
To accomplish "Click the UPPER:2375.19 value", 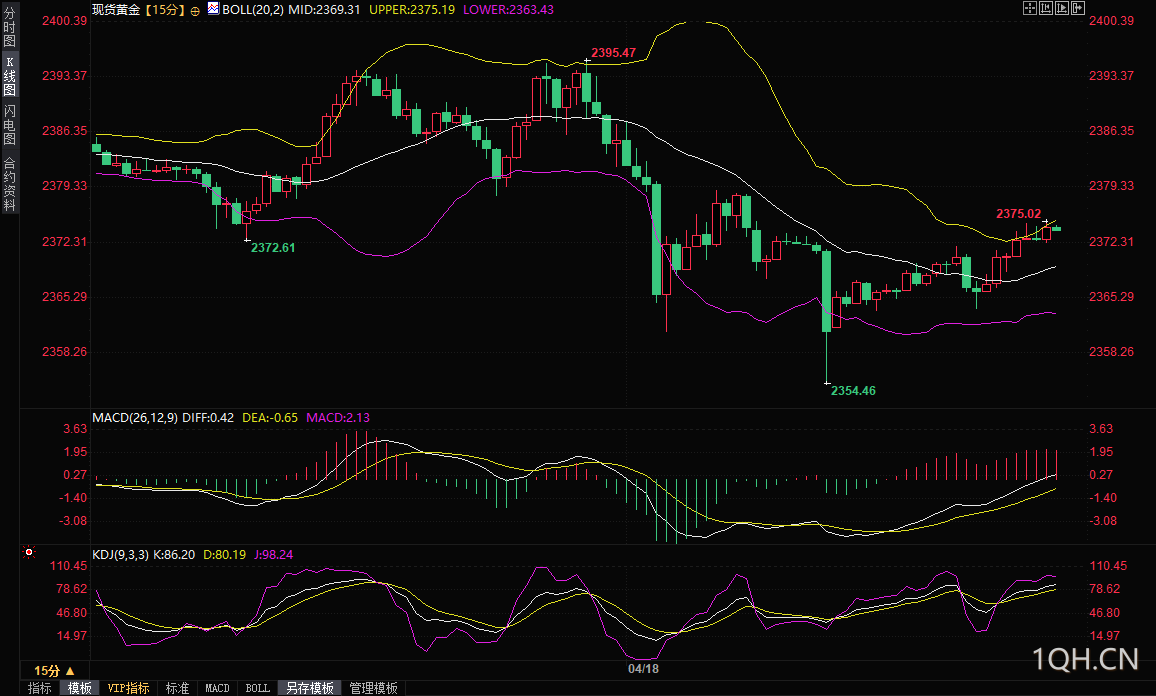I will (412, 10).
